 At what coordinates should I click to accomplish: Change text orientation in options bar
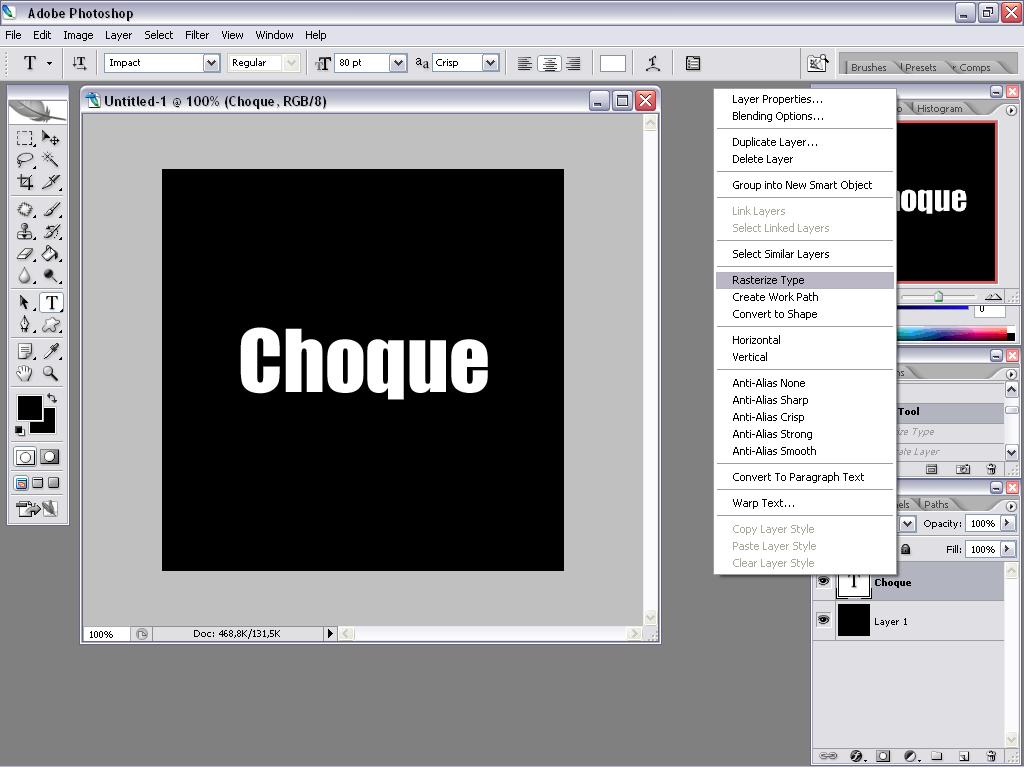point(79,63)
